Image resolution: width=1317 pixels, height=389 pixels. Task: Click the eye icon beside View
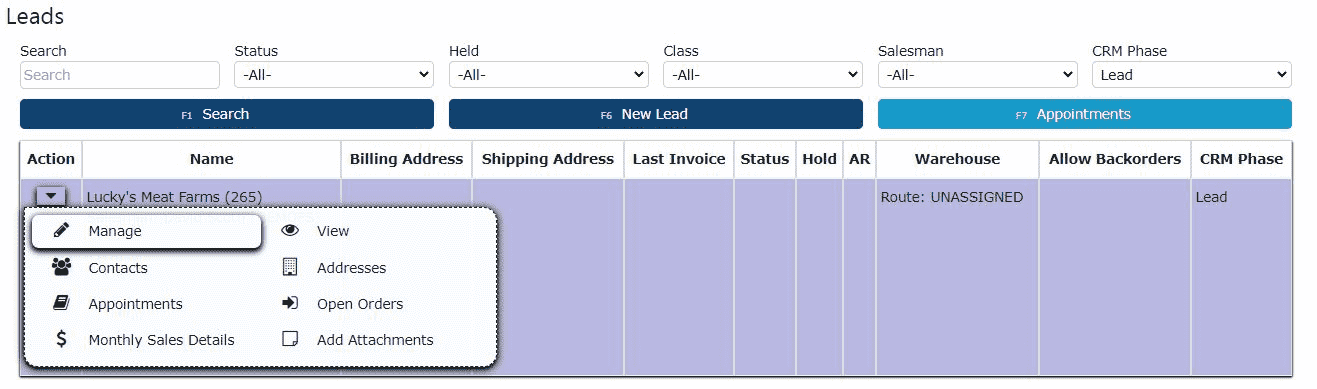coord(290,231)
